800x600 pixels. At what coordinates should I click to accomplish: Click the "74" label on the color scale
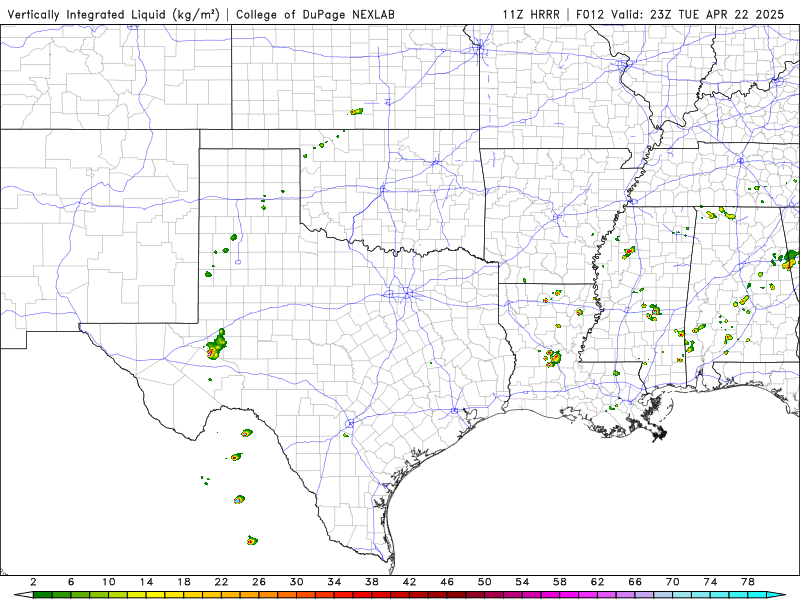(710, 582)
